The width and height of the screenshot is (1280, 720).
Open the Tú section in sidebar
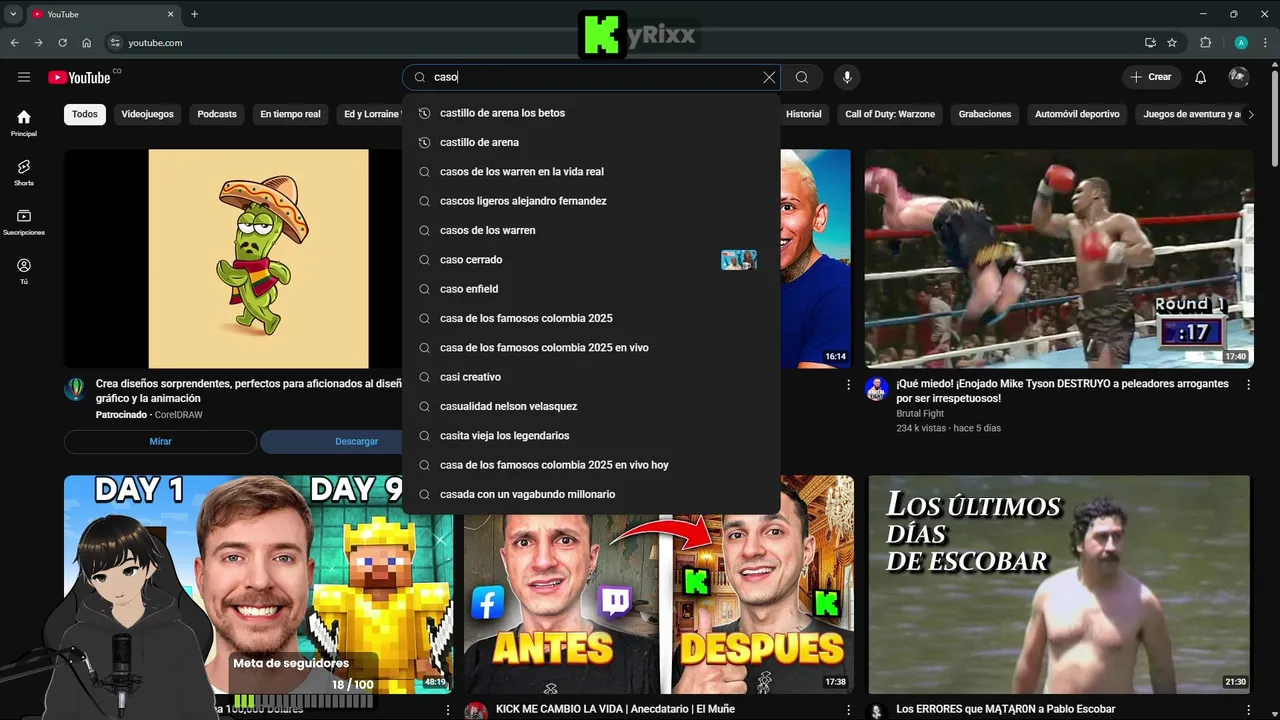[x=24, y=271]
